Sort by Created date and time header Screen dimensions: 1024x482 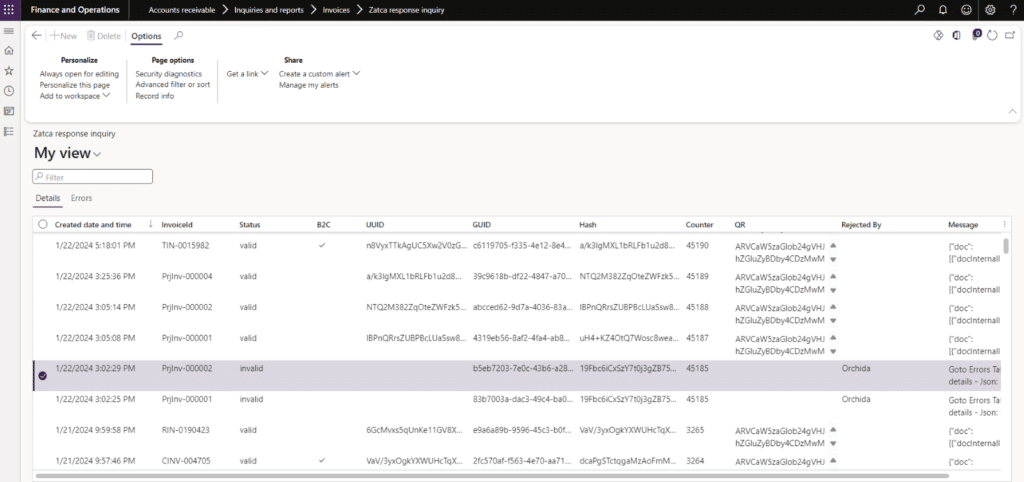93,225
